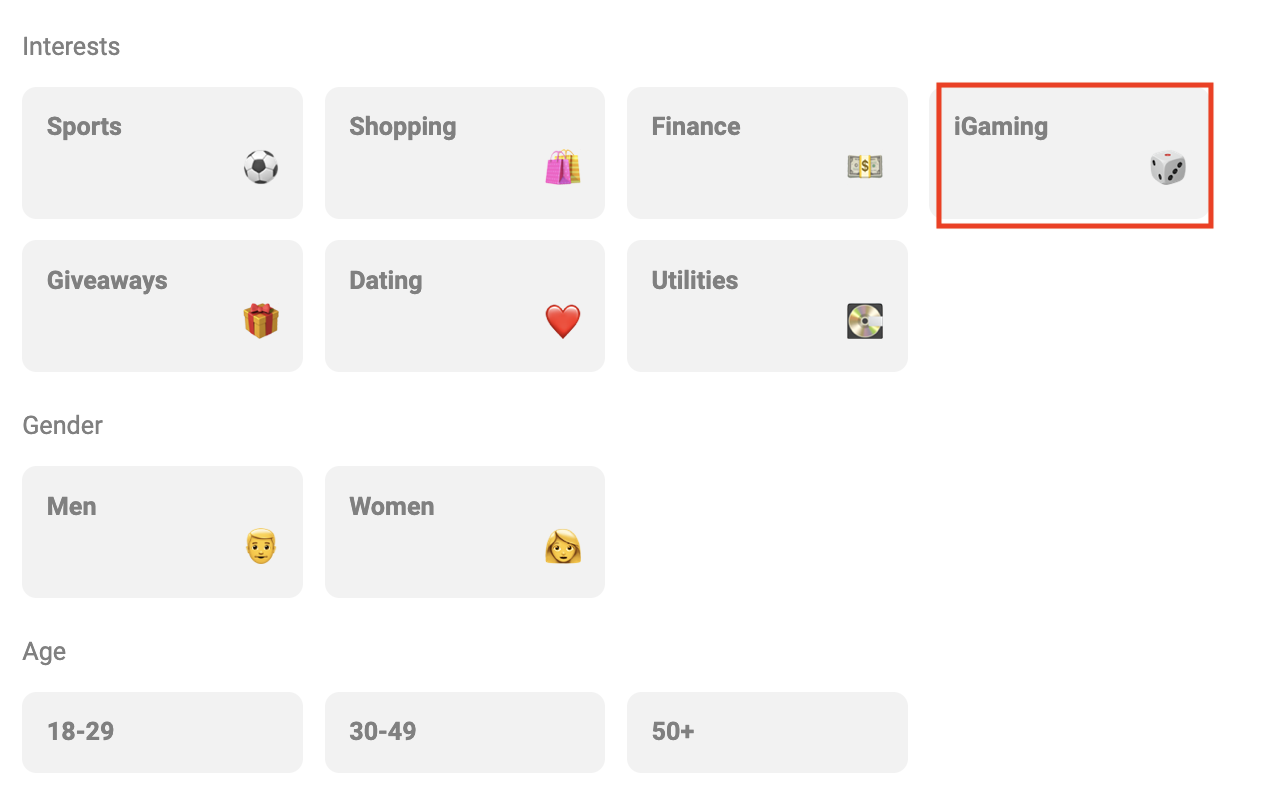Toggle the Giveaways interest label
Image resolution: width=1268 pixels, height=805 pixels.
pyautogui.click(x=107, y=281)
